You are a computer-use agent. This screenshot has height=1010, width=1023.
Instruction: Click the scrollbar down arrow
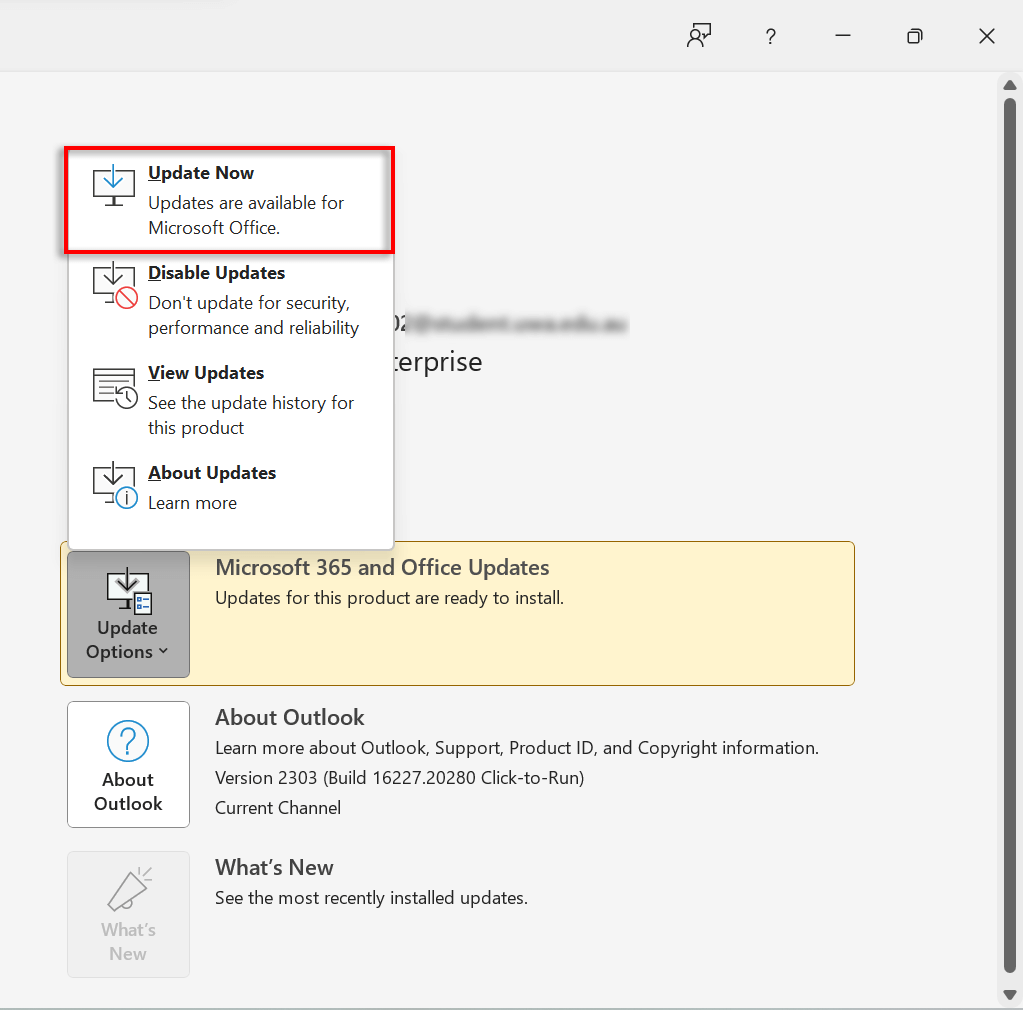[1010, 994]
